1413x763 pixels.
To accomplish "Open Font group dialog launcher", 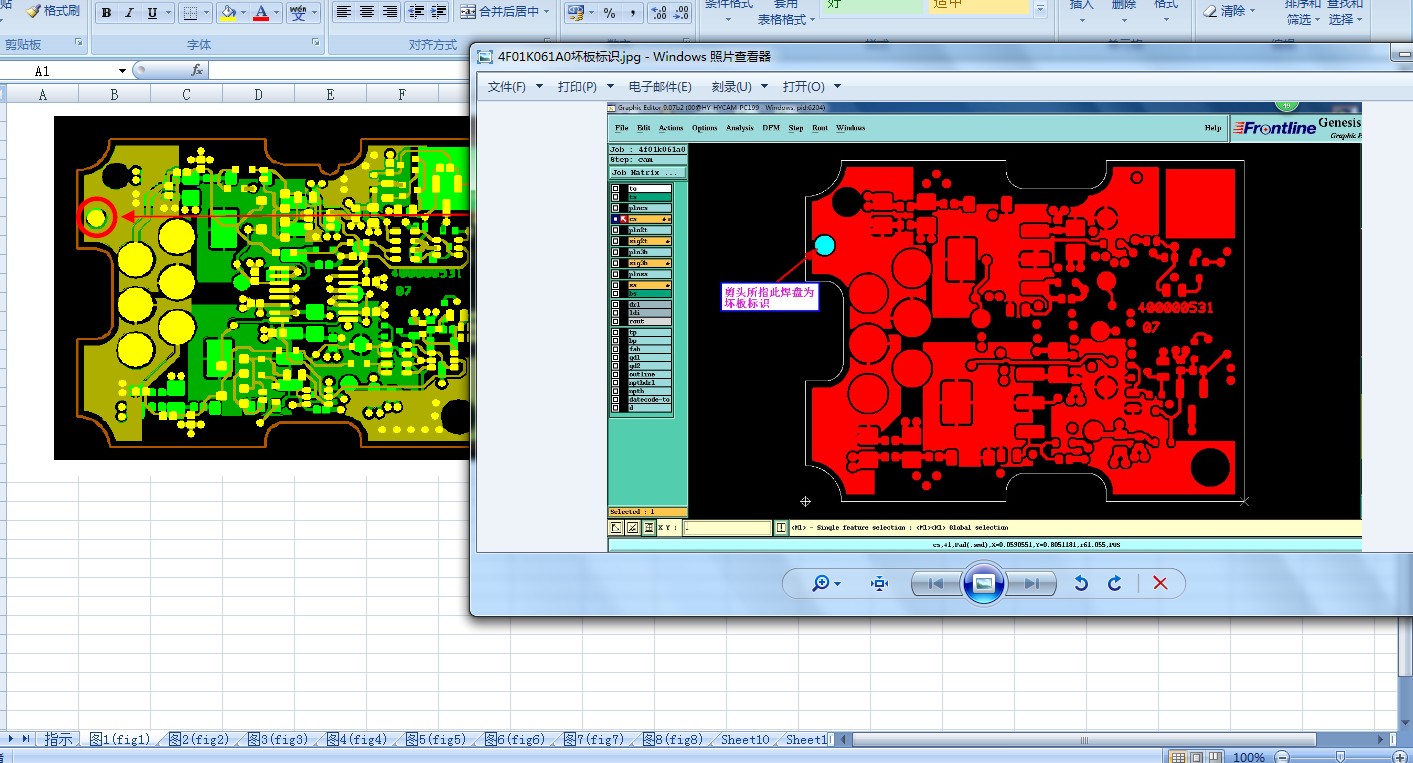I will pos(316,43).
